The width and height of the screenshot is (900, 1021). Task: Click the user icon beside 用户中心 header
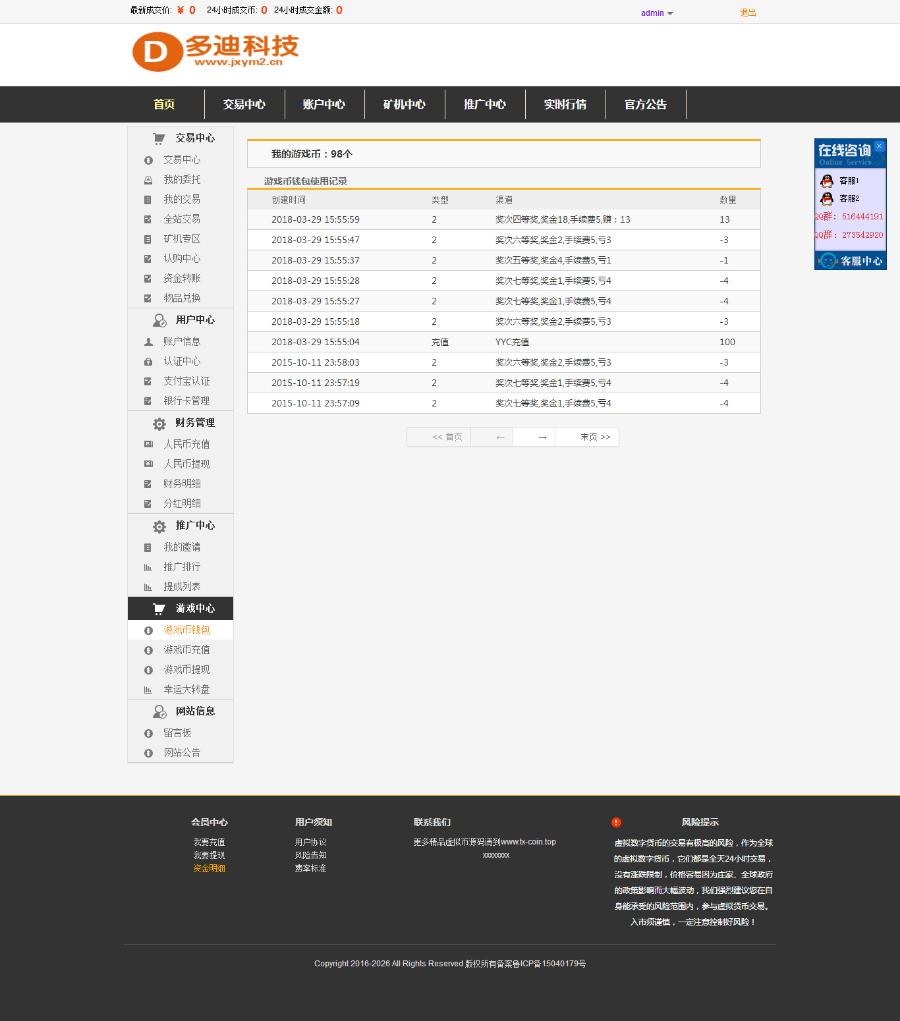[x=160, y=320]
